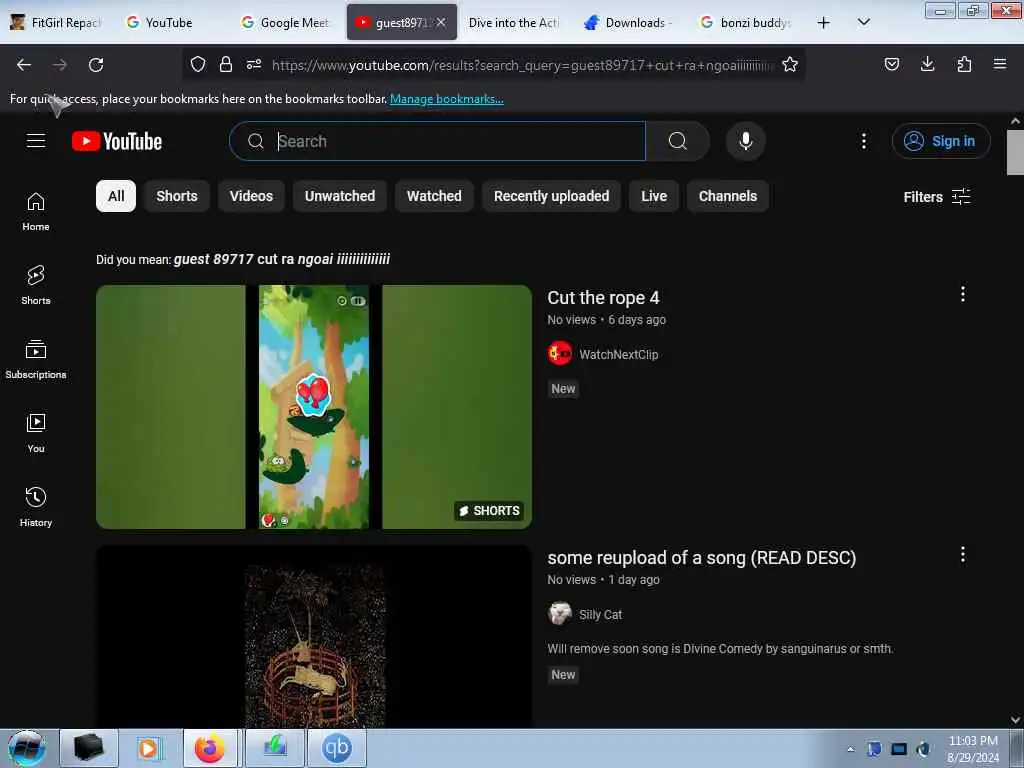This screenshot has height=768, width=1024.
Task: Open the extensions puzzle icon
Action: point(964,64)
